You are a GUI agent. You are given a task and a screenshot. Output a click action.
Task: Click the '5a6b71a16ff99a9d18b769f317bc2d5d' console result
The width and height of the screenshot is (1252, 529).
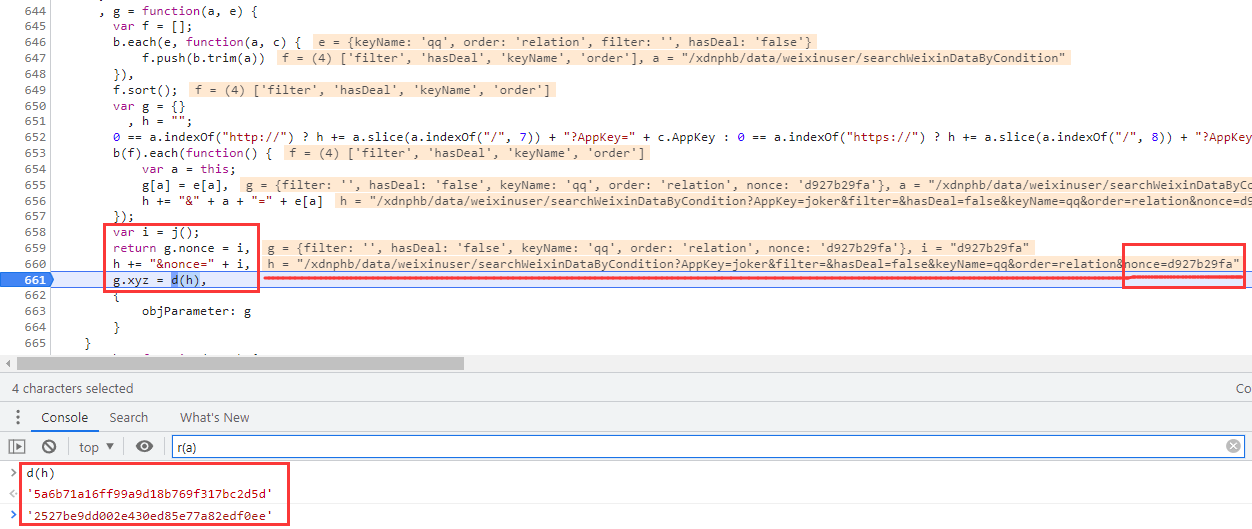click(149, 494)
